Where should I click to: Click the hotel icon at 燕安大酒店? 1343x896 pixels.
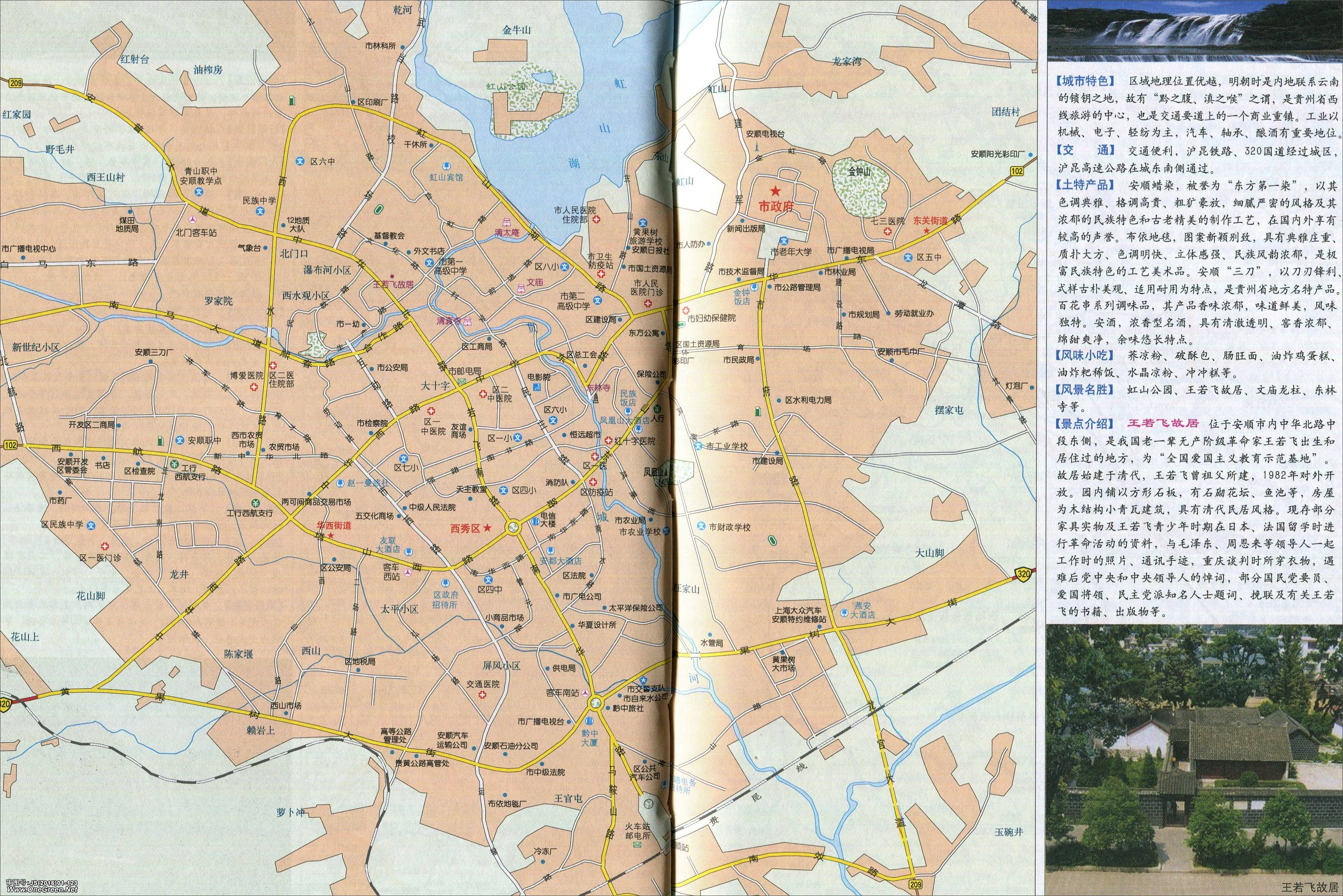point(845,613)
